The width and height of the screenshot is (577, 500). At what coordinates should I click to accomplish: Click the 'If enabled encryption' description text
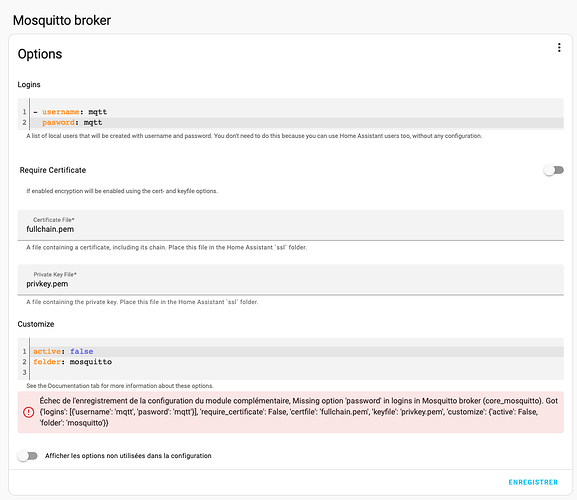click(x=122, y=191)
